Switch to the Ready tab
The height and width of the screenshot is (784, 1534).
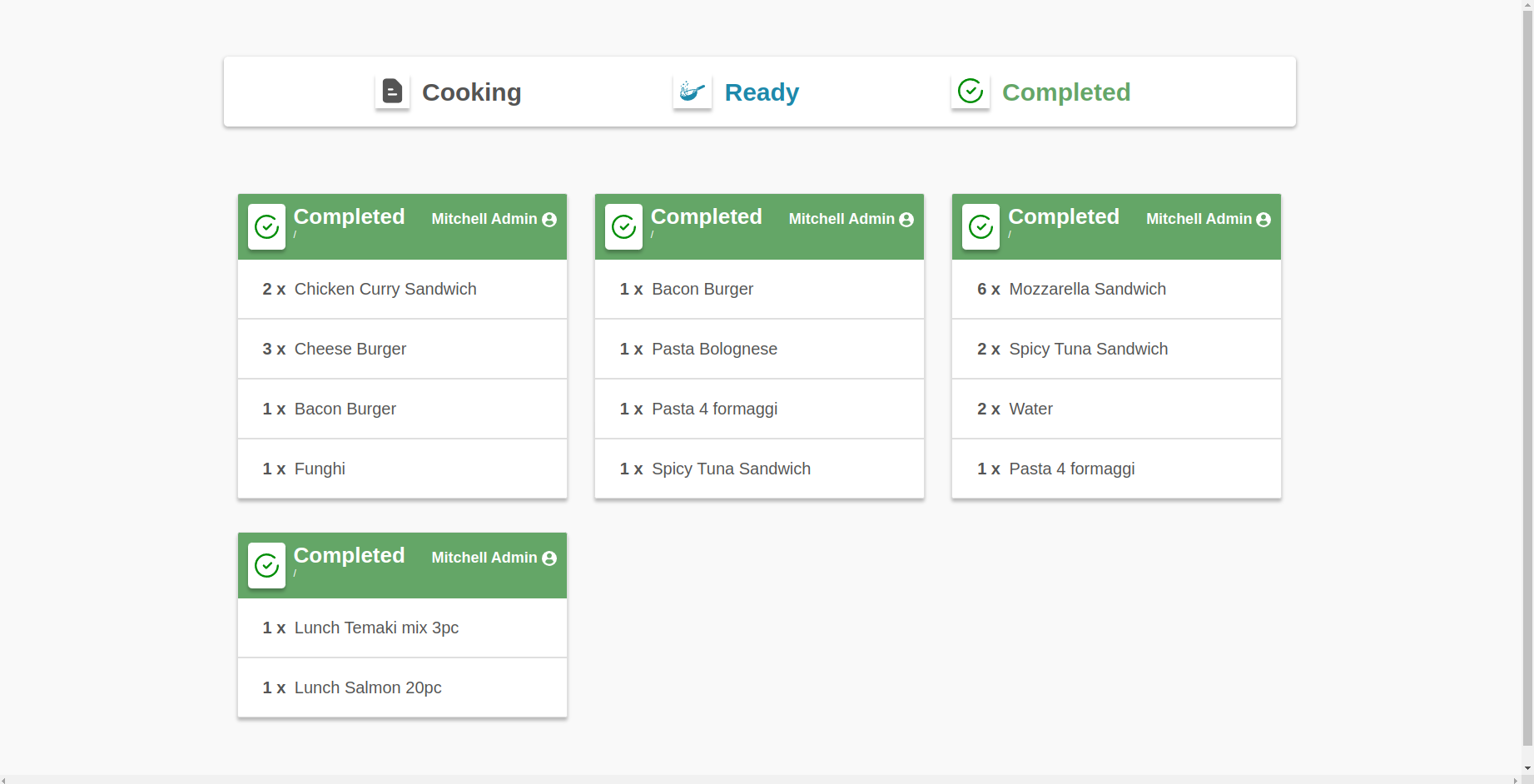point(761,92)
